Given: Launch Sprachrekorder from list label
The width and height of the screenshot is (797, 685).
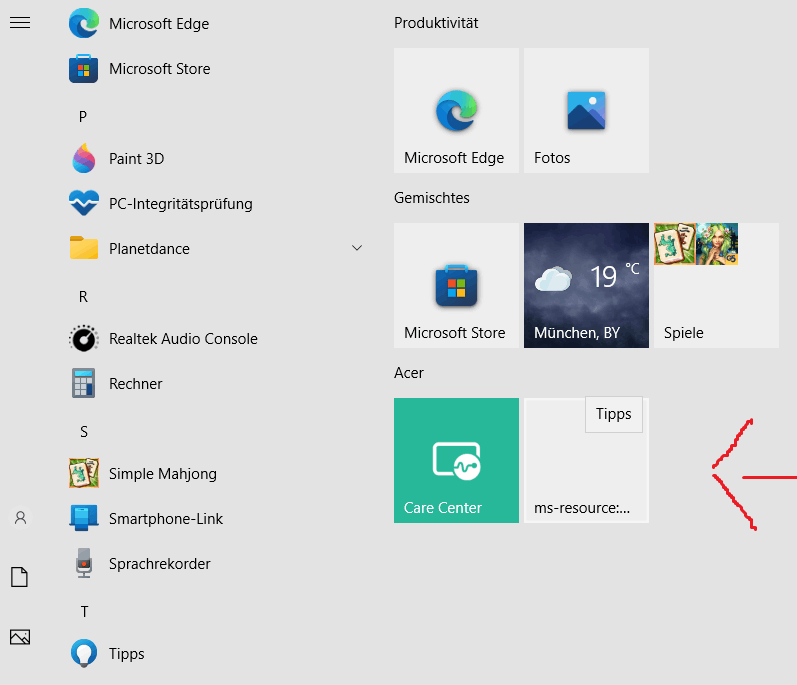Looking at the screenshot, I should pyautogui.click(x=160, y=564).
